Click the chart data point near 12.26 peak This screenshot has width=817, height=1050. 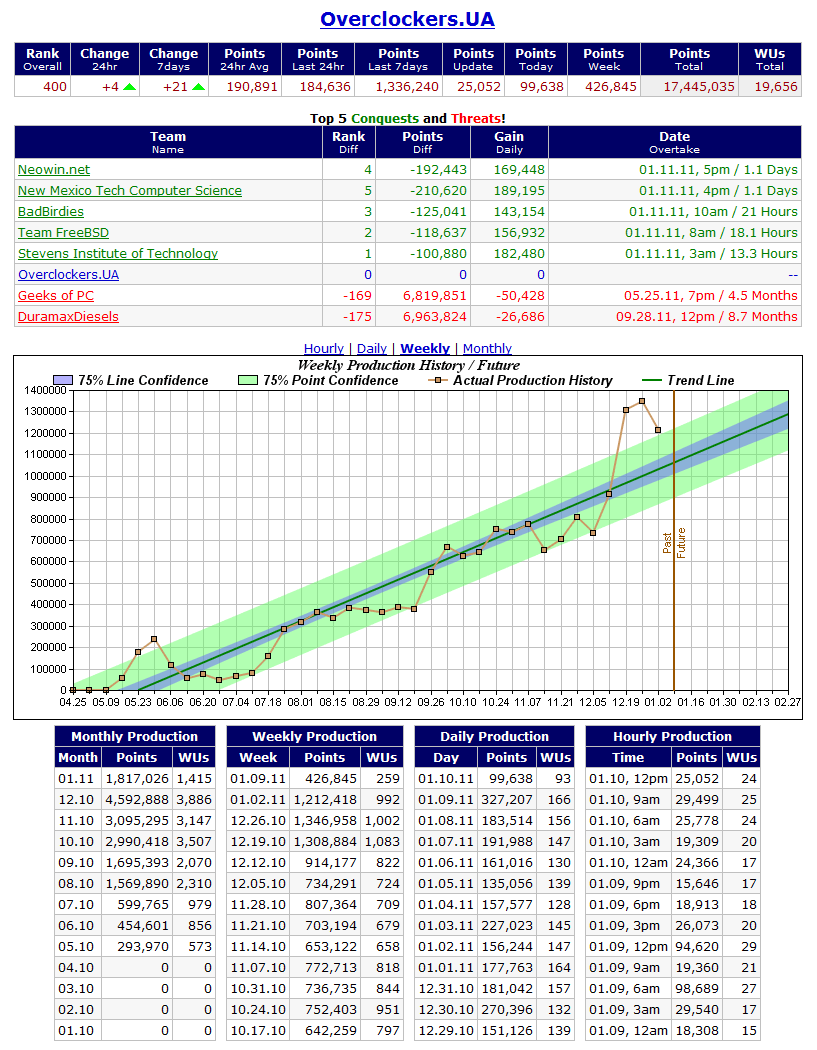coord(642,401)
